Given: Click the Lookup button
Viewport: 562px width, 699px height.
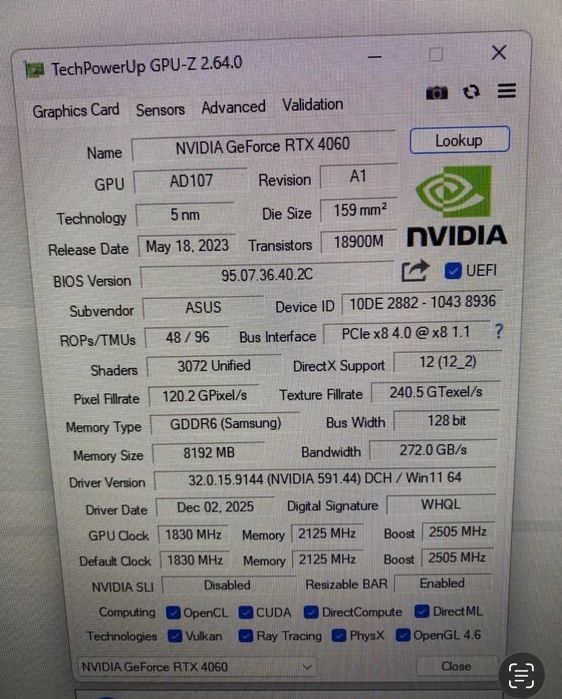Looking at the screenshot, I should (x=459, y=140).
